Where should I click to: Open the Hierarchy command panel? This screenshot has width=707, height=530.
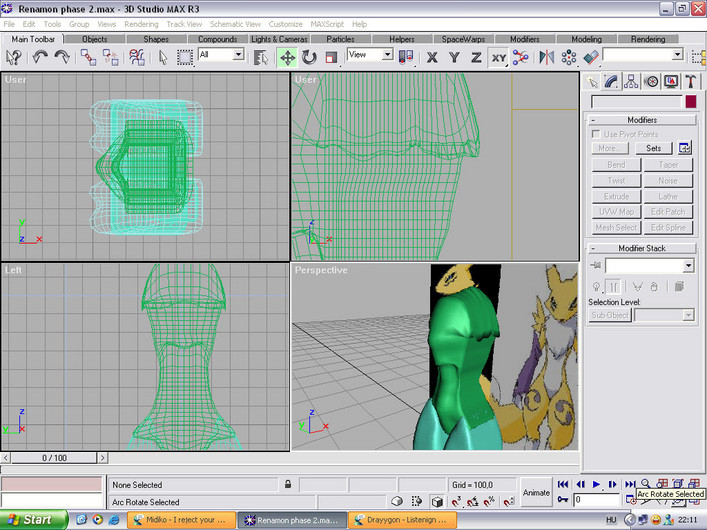[x=631, y=82]
